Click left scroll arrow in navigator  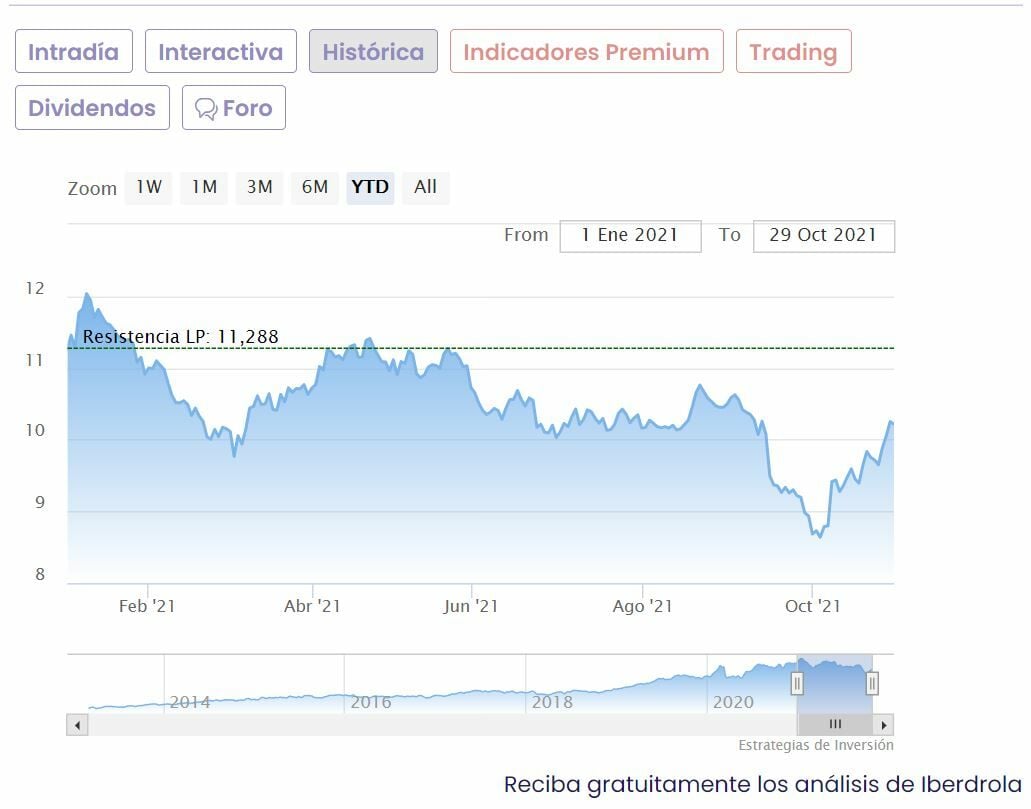[77, 725]
